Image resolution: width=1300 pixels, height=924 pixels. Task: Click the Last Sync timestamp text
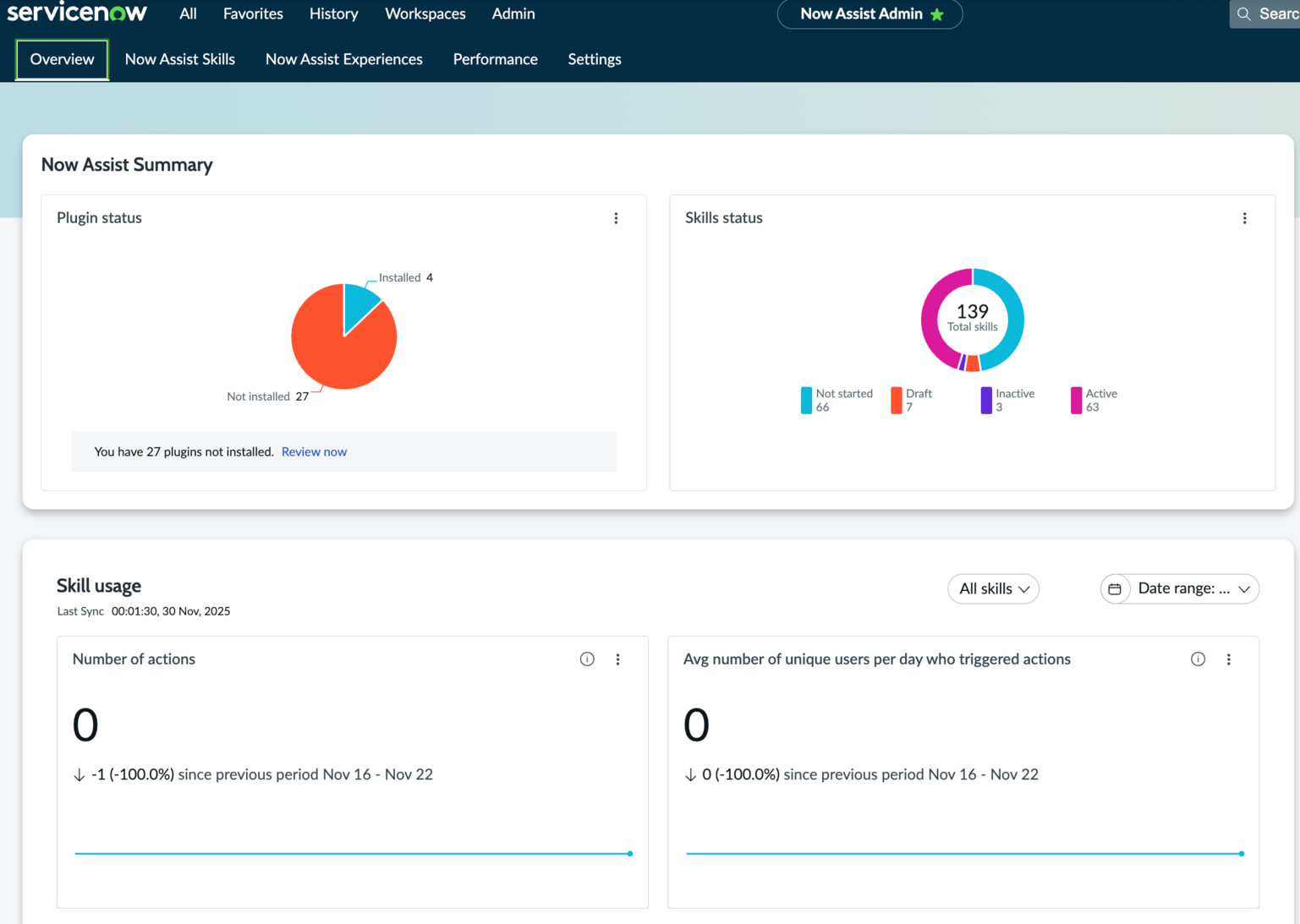click(171, 611)
